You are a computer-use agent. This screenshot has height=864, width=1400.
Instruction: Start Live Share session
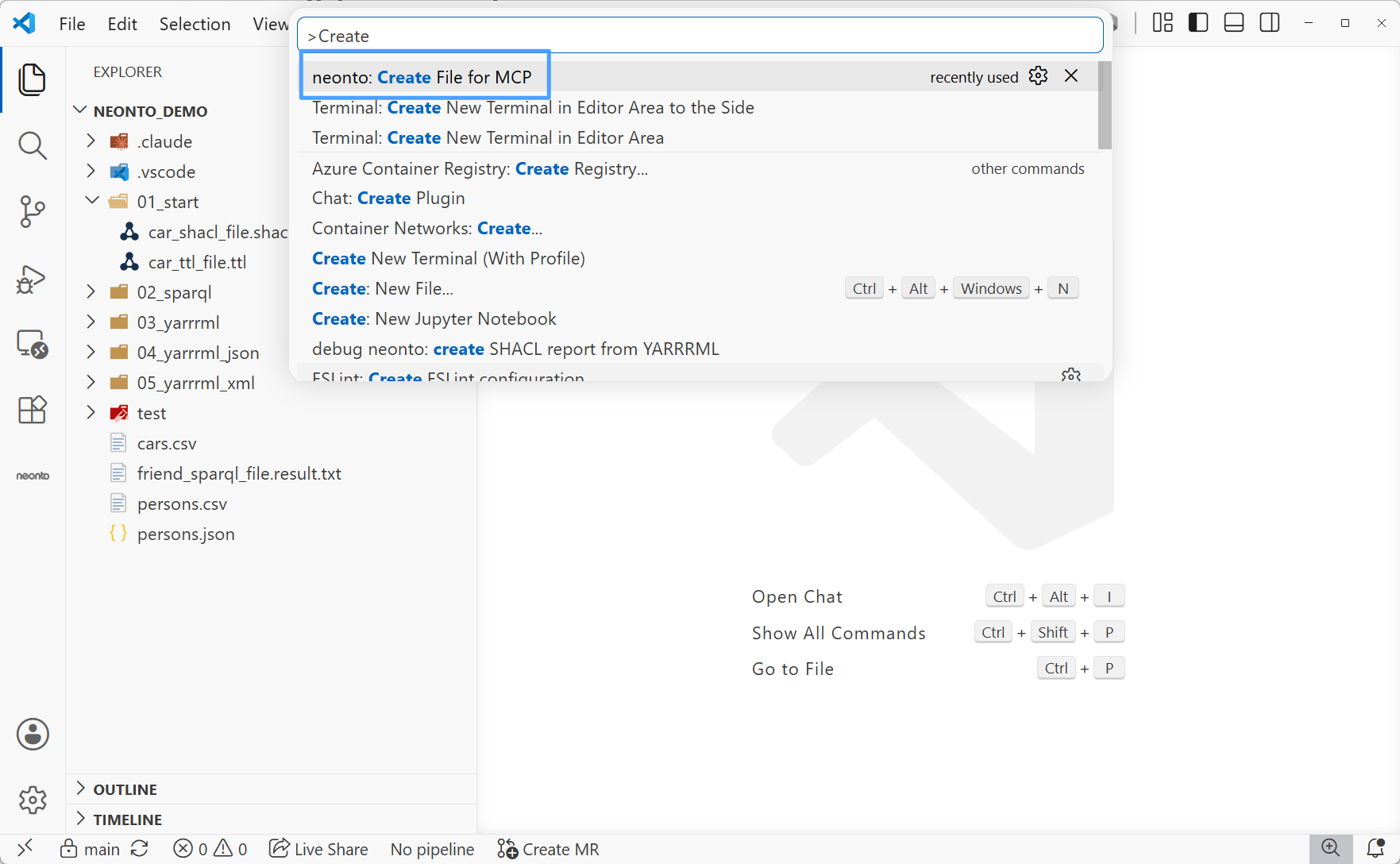(x=318, y=849)
